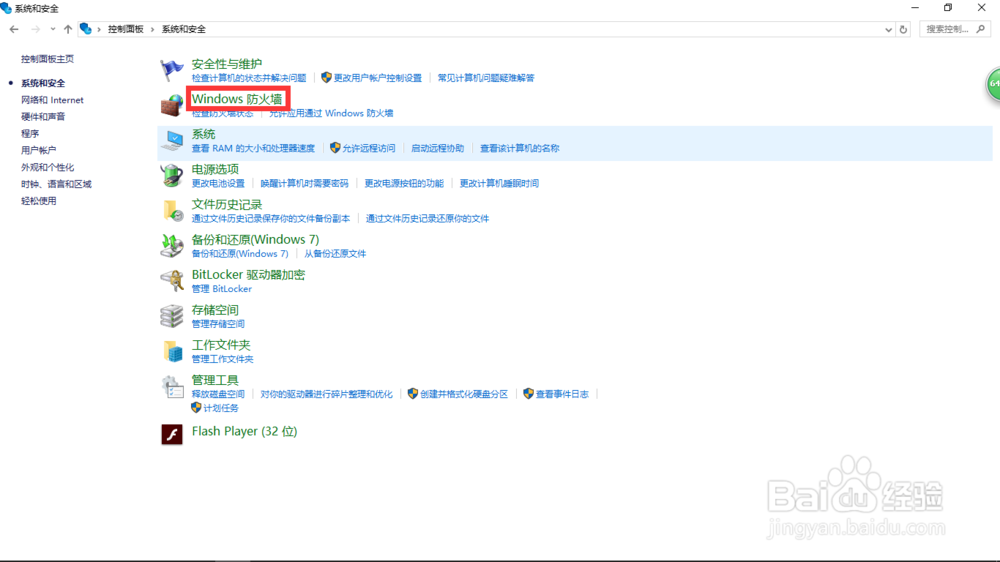This screenshot has width=1000, height=562.
Task: Open the 文件历史记录 heading
Action: pyautogui.click(x=226, y=204)
